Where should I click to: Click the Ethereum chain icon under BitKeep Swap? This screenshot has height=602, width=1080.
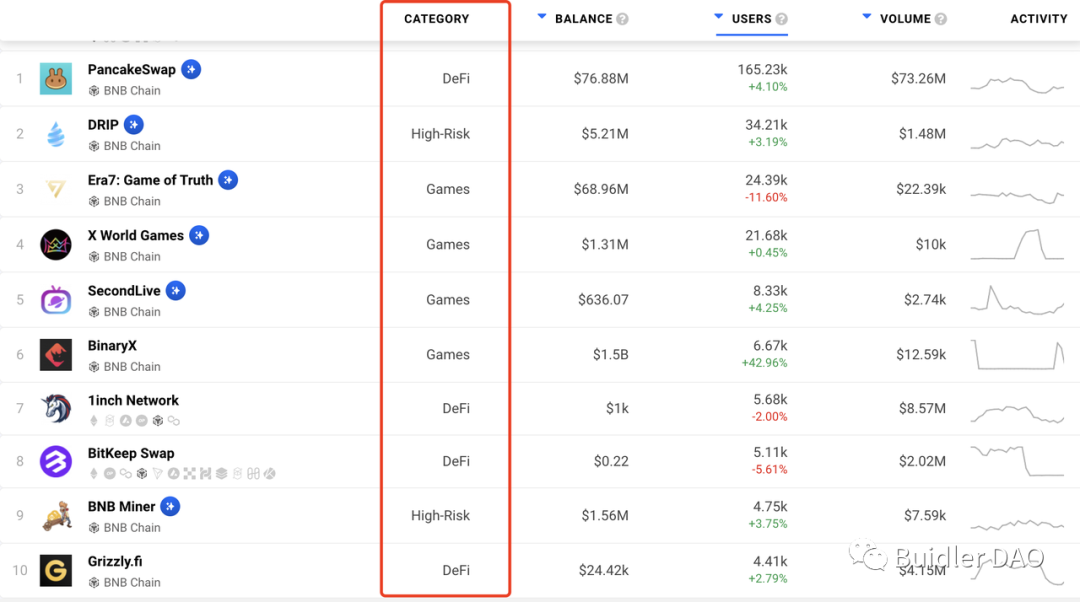(x=94, y=473)
